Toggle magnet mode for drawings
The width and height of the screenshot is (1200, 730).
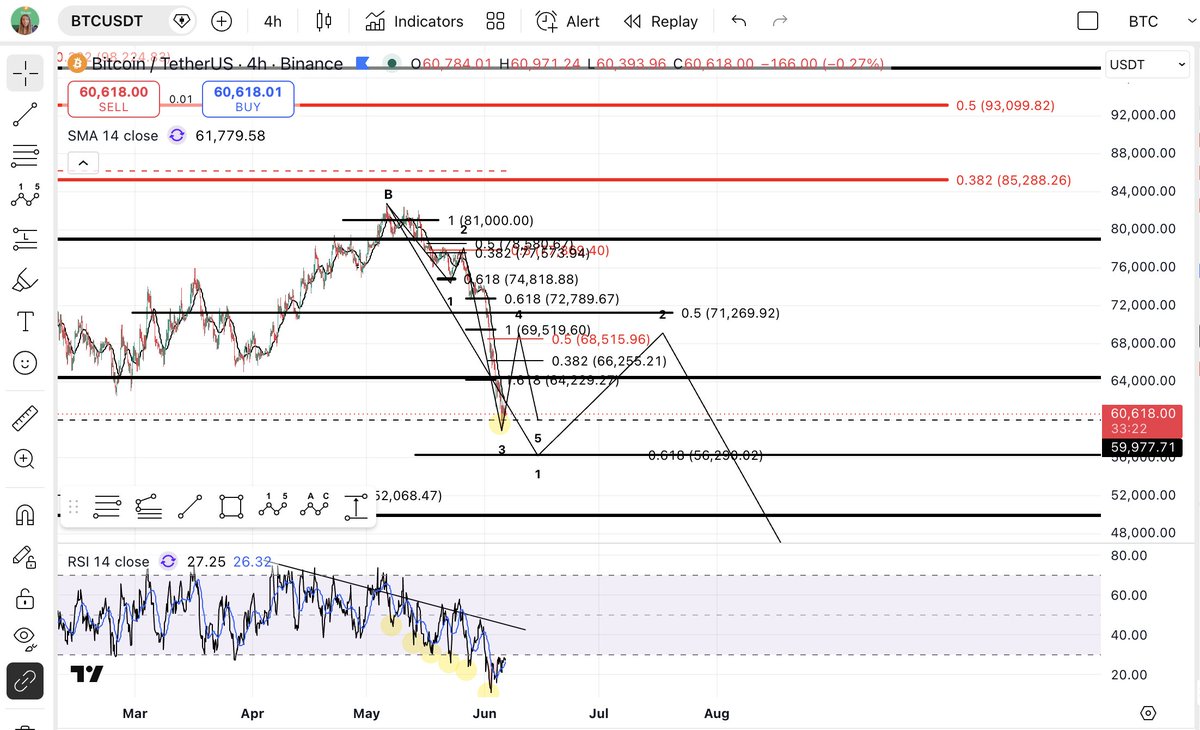coord(25,515)
